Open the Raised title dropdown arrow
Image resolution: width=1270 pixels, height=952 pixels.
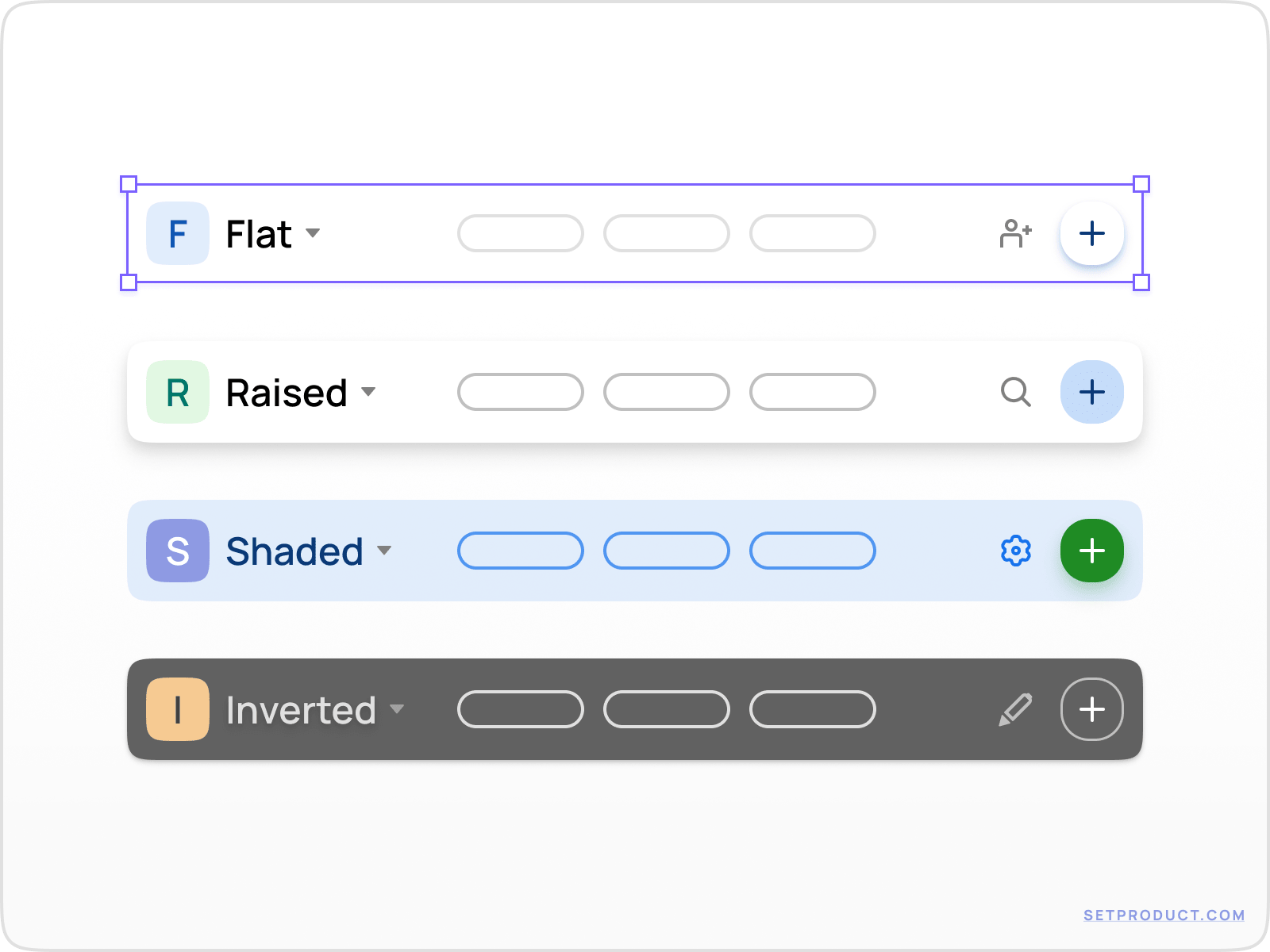[370, 393]
